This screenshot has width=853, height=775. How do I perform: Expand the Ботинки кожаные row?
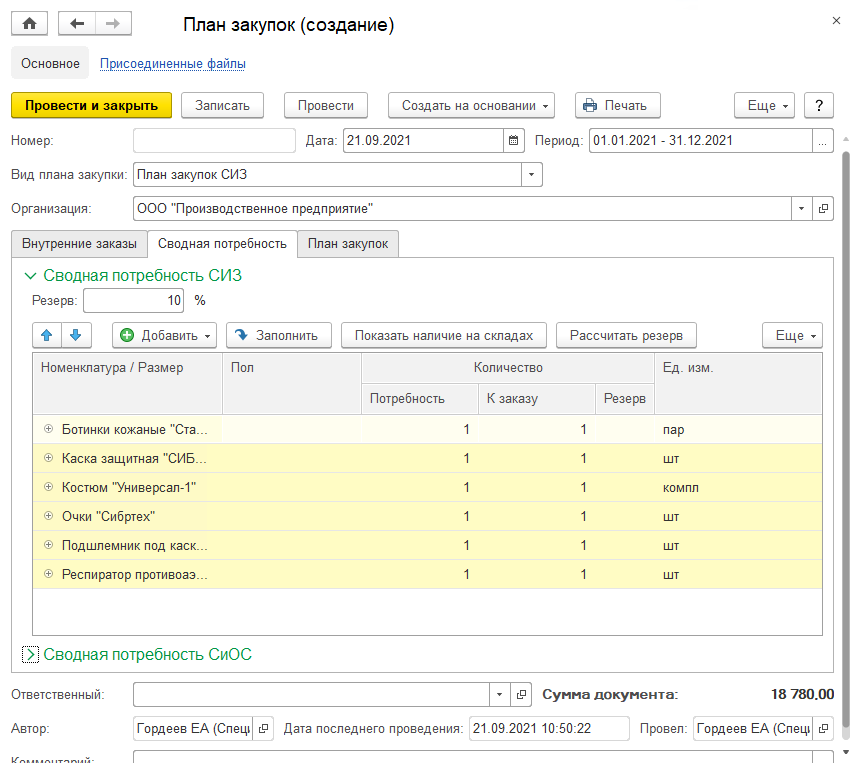[47, 429]
